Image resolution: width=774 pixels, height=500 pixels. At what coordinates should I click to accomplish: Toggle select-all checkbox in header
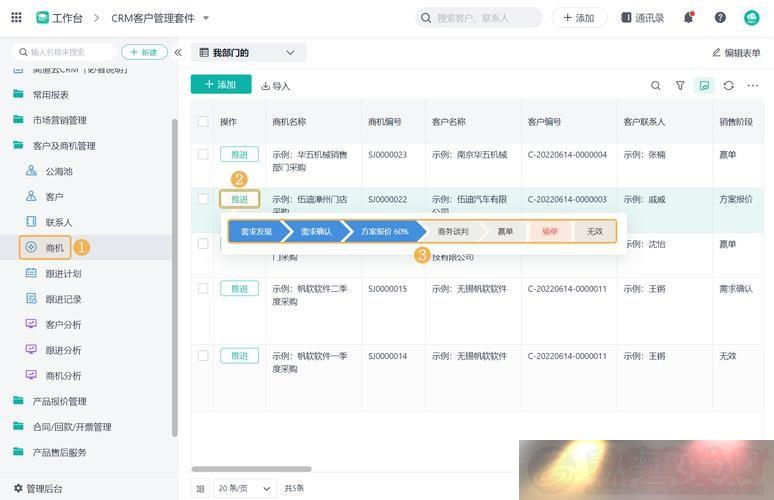click(203, 121)
